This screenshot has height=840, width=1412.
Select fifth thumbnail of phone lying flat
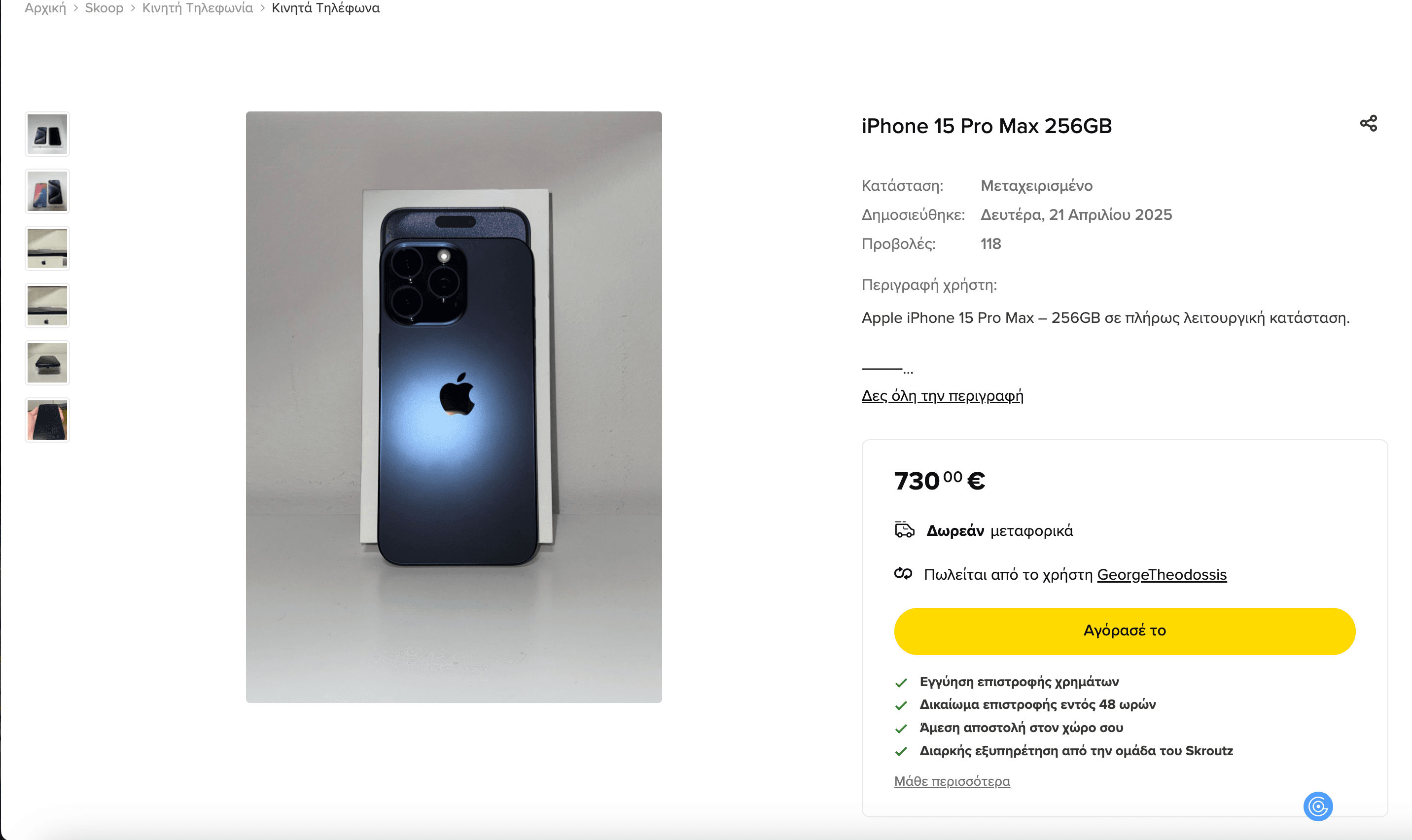47,363
